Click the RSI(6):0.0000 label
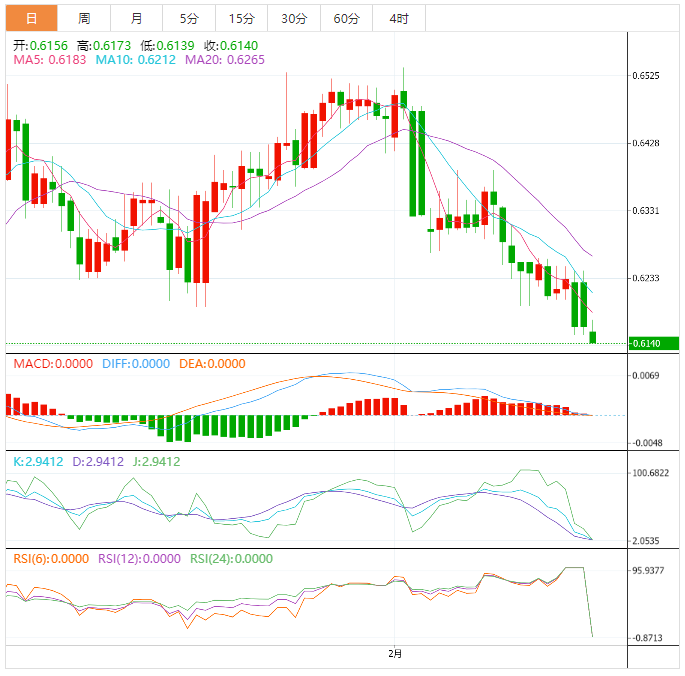Screen dimensions: 685x676 51,558
